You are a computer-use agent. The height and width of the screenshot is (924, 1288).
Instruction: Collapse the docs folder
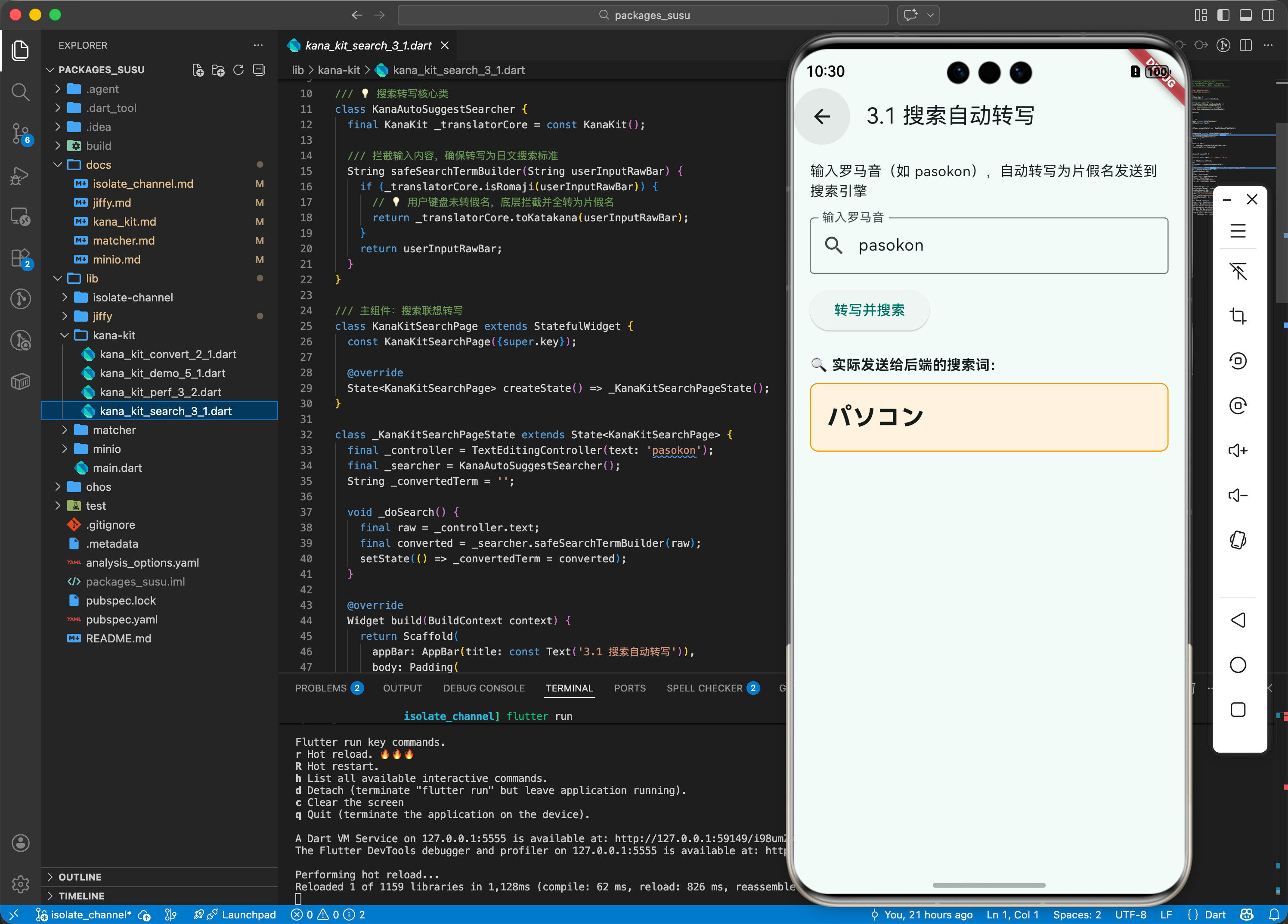click(98, 165)
